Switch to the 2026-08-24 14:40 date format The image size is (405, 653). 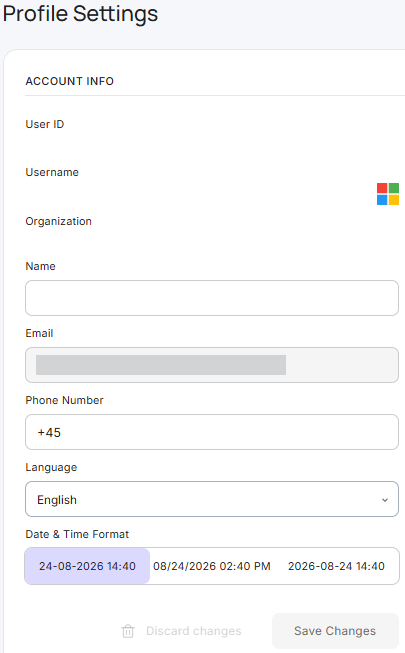pos(336,566)
